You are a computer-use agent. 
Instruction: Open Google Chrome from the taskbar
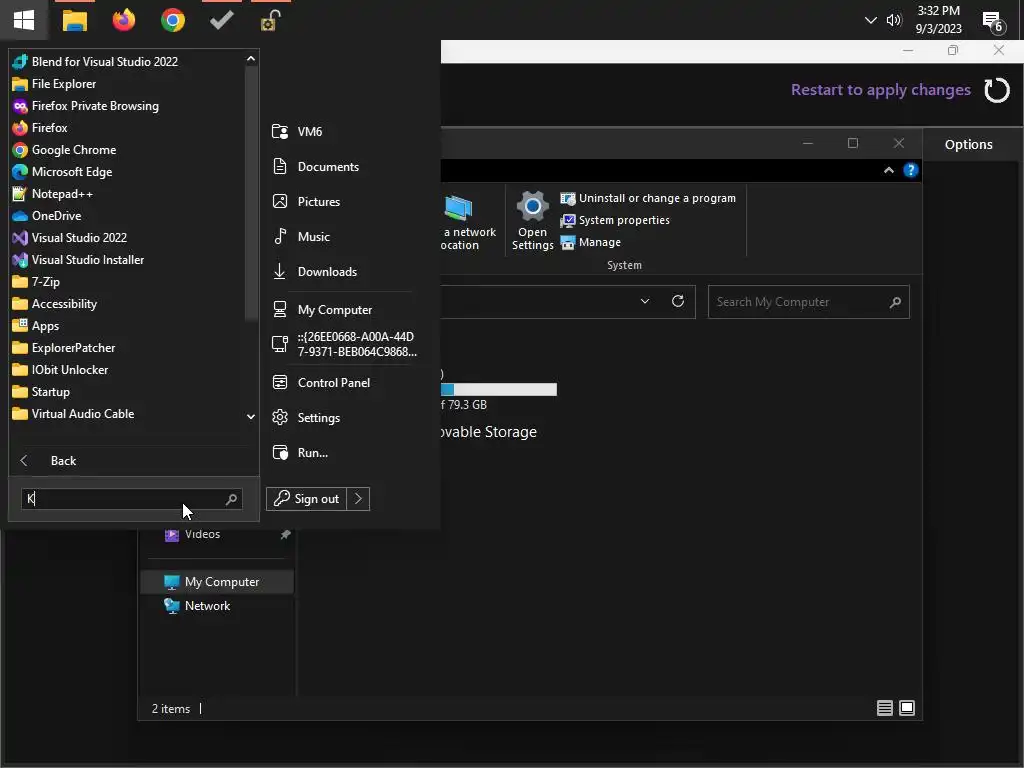pos(173,20)
